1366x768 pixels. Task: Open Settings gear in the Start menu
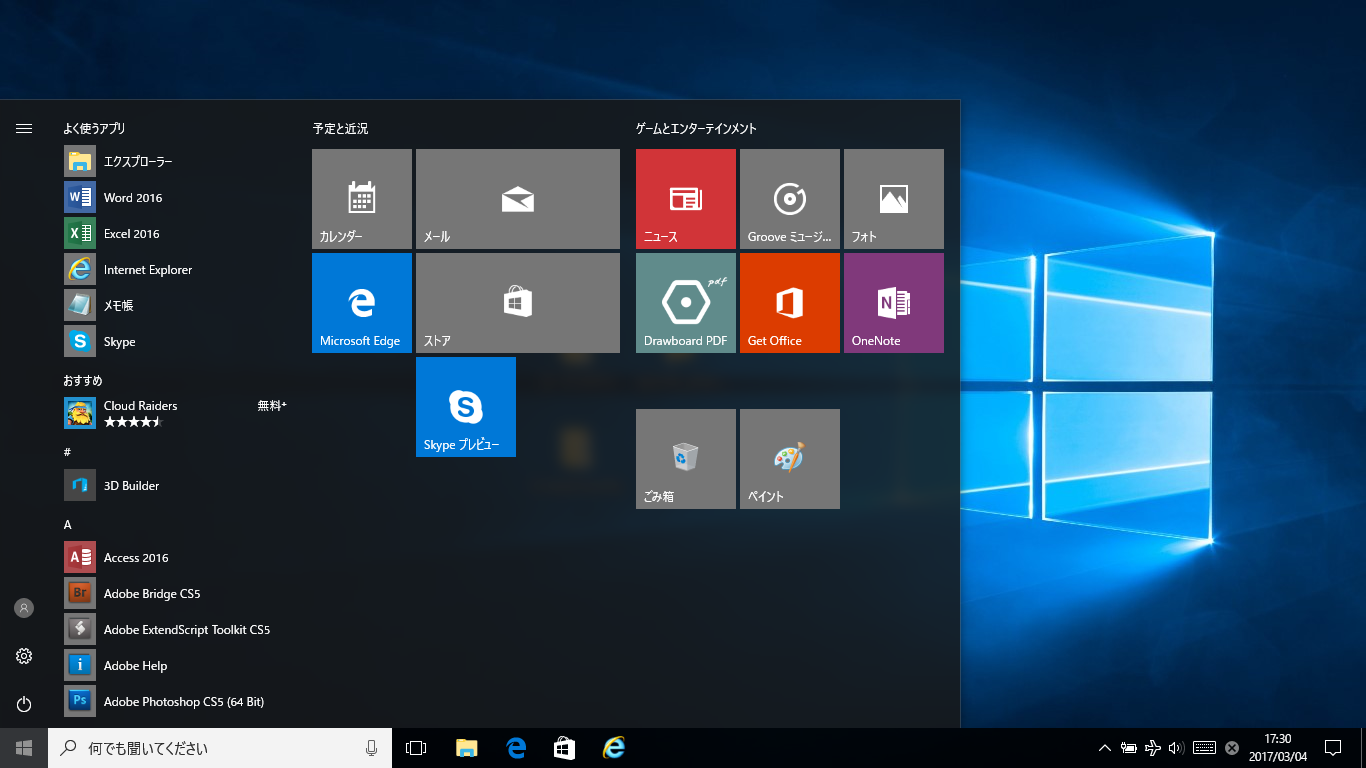[x=24, y=656]
